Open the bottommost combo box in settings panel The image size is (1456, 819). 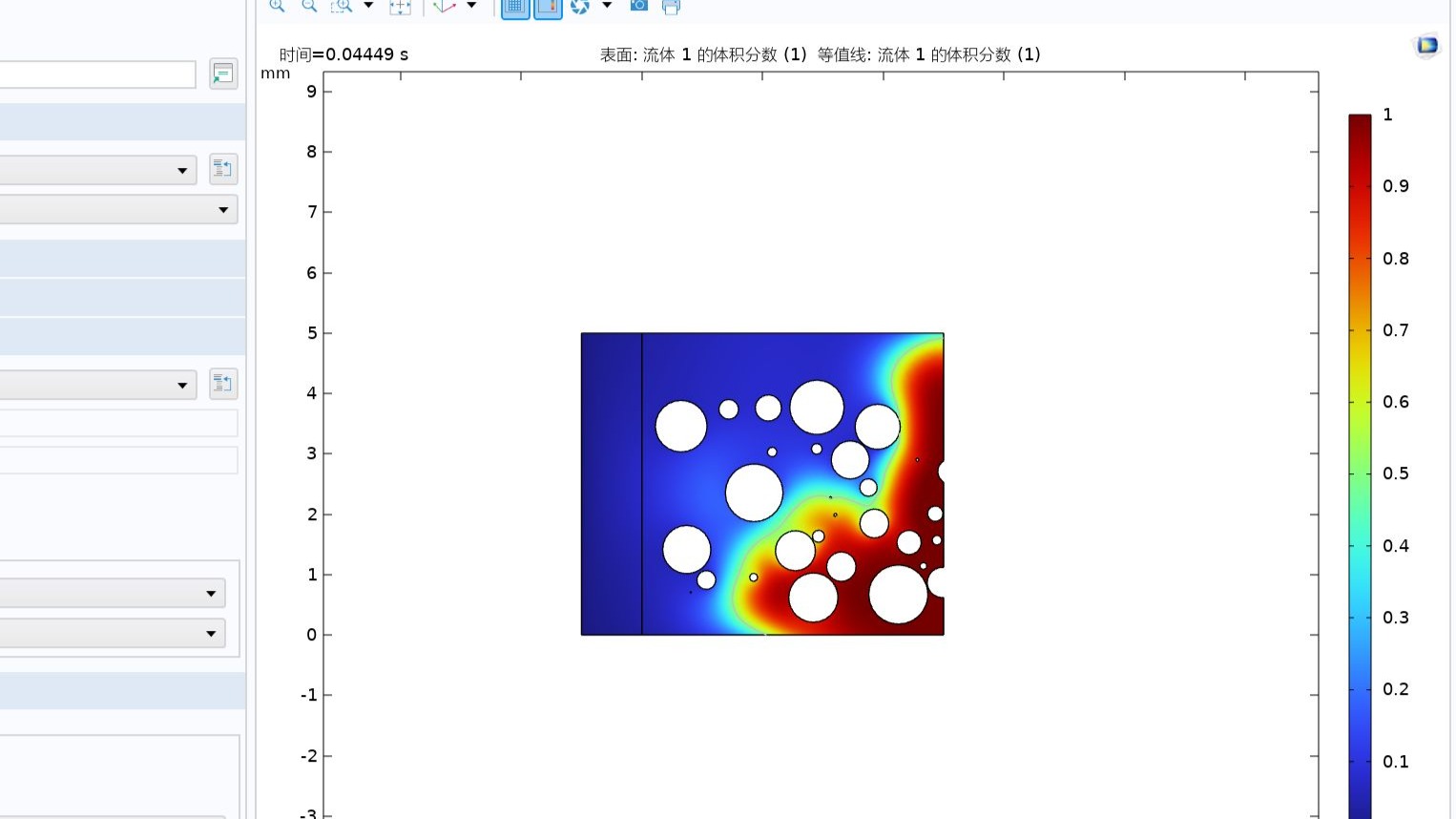pyautogui.click(x=113, y=633)
